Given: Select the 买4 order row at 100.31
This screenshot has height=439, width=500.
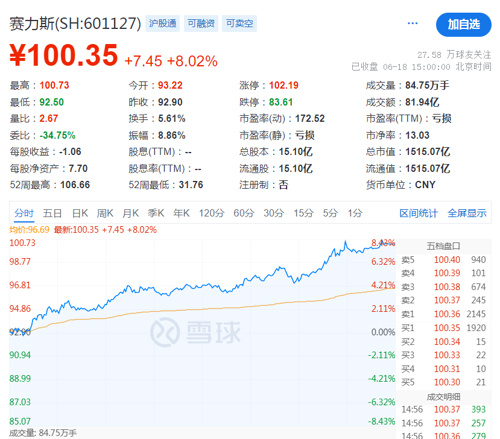Looking at the screenshot, I should pos(443,369).
